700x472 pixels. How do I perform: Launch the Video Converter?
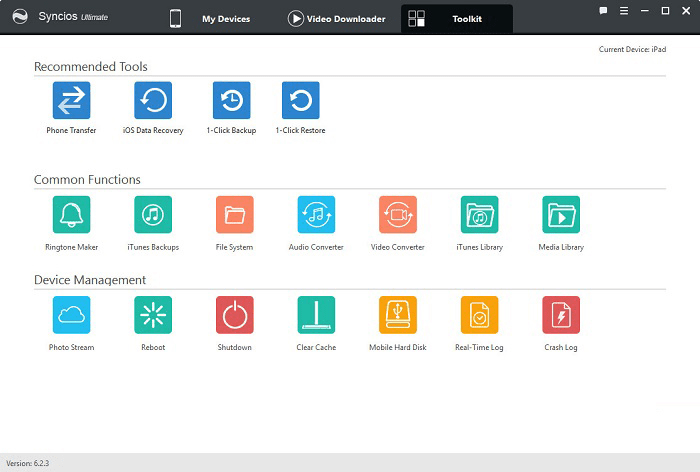[x=397, y=214]
